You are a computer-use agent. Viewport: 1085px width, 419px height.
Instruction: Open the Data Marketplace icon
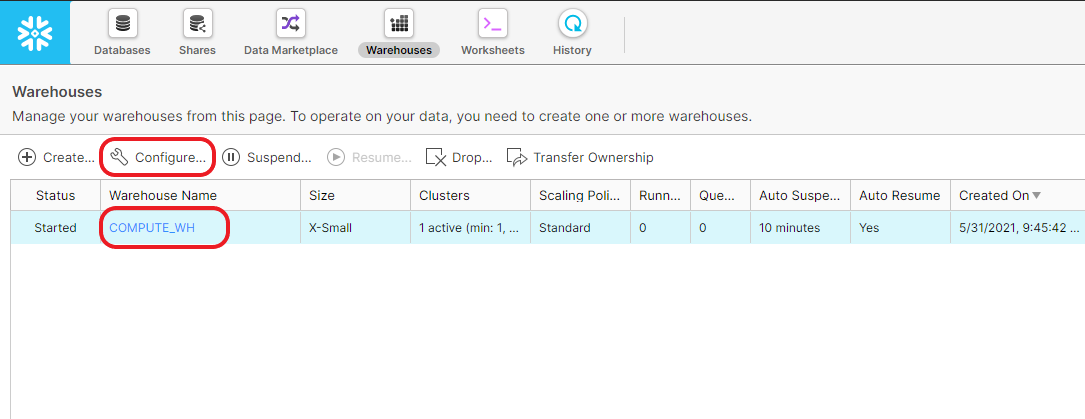pos(290,24)
